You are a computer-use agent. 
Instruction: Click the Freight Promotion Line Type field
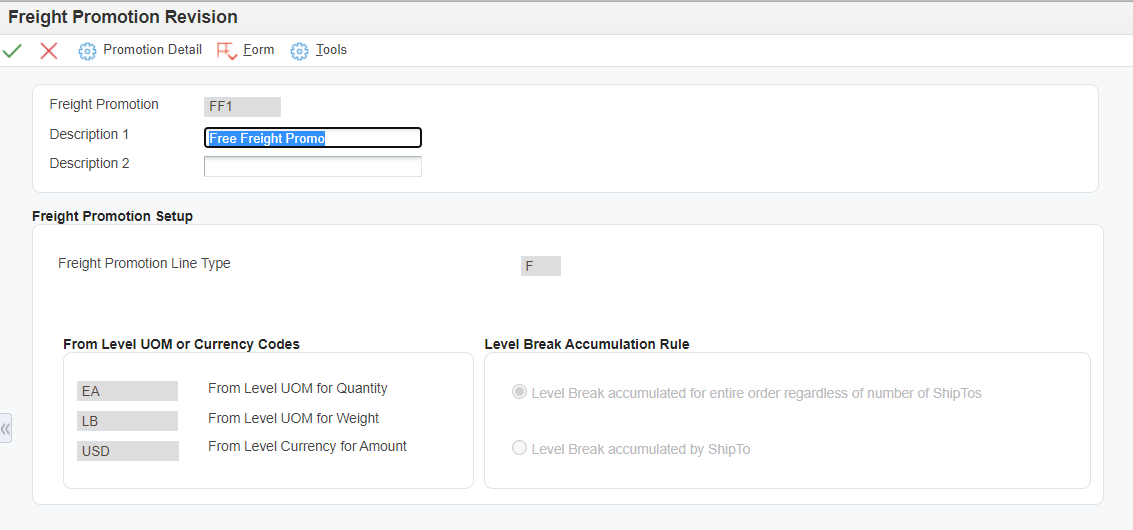[540, 266]
